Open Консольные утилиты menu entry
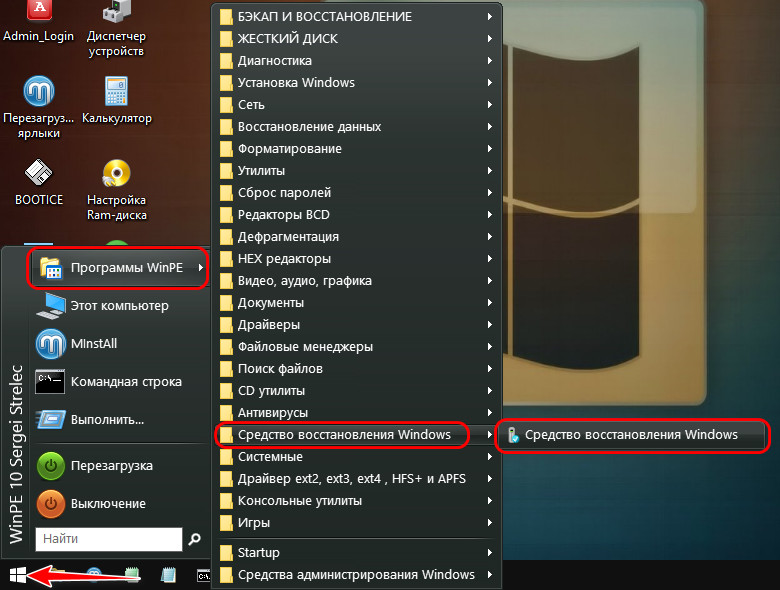The height and width of the screenshot is (590, 780). click(x=356, y=500)
